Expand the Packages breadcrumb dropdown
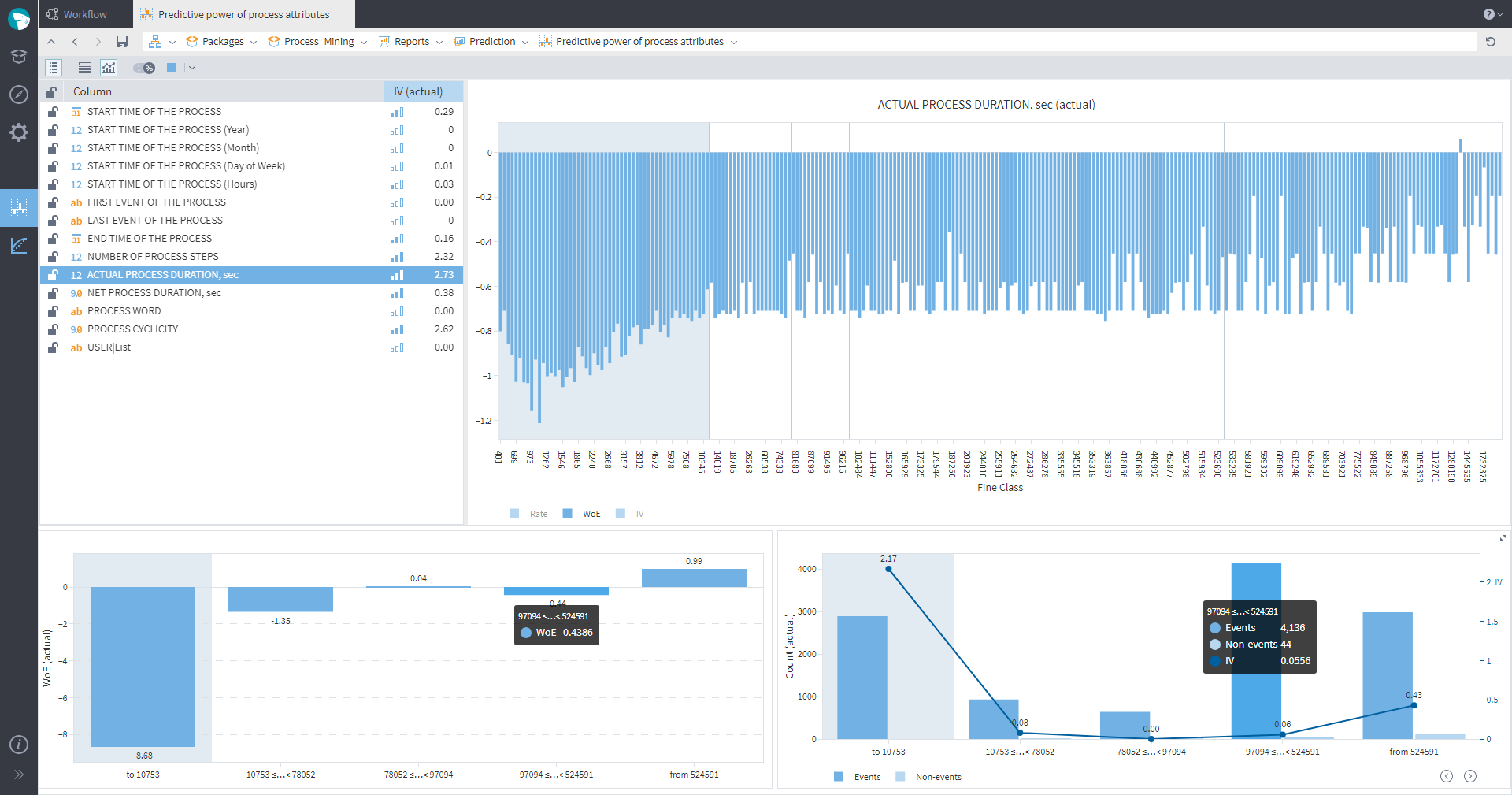This screenshot has width=1512, height=795. 254,43
